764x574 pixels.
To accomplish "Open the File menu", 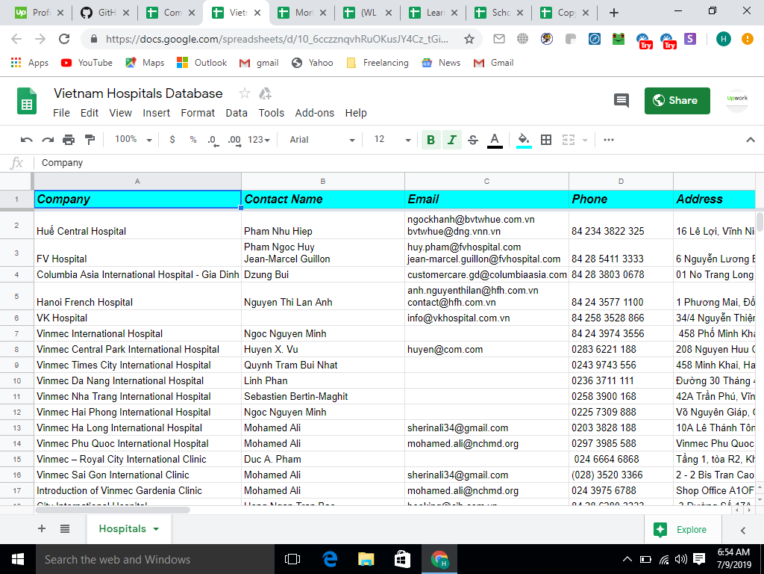I will 61,113.
